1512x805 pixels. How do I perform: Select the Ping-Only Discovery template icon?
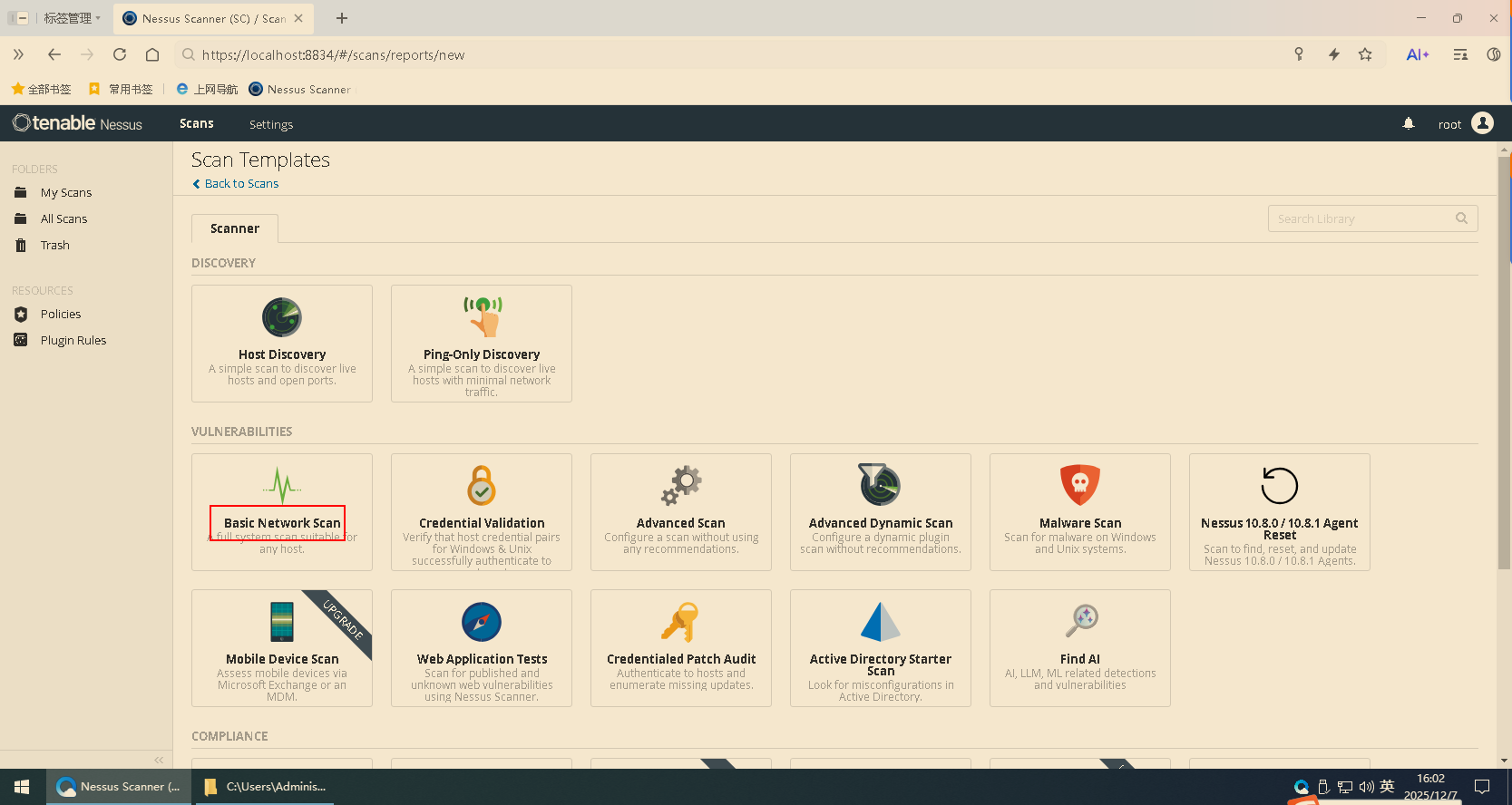[x=482, y=316]
